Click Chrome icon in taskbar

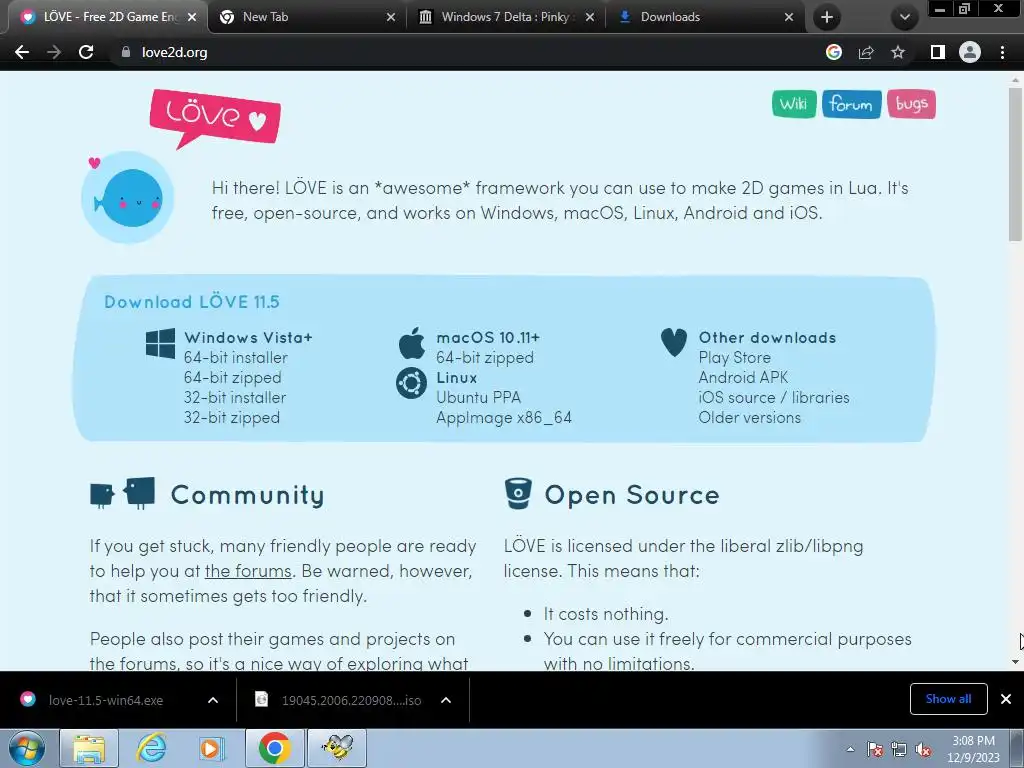(x=275, y=748)
